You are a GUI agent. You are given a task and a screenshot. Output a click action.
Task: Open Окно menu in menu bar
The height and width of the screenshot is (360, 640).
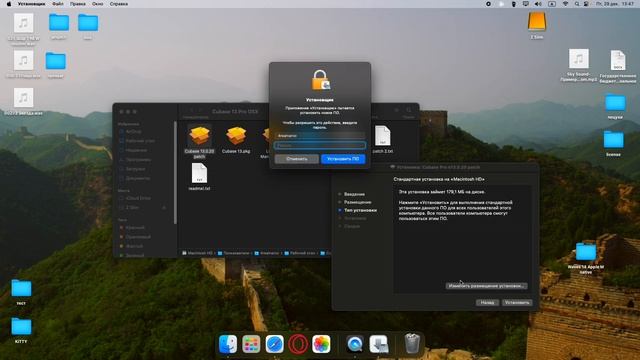click(98, 4)
